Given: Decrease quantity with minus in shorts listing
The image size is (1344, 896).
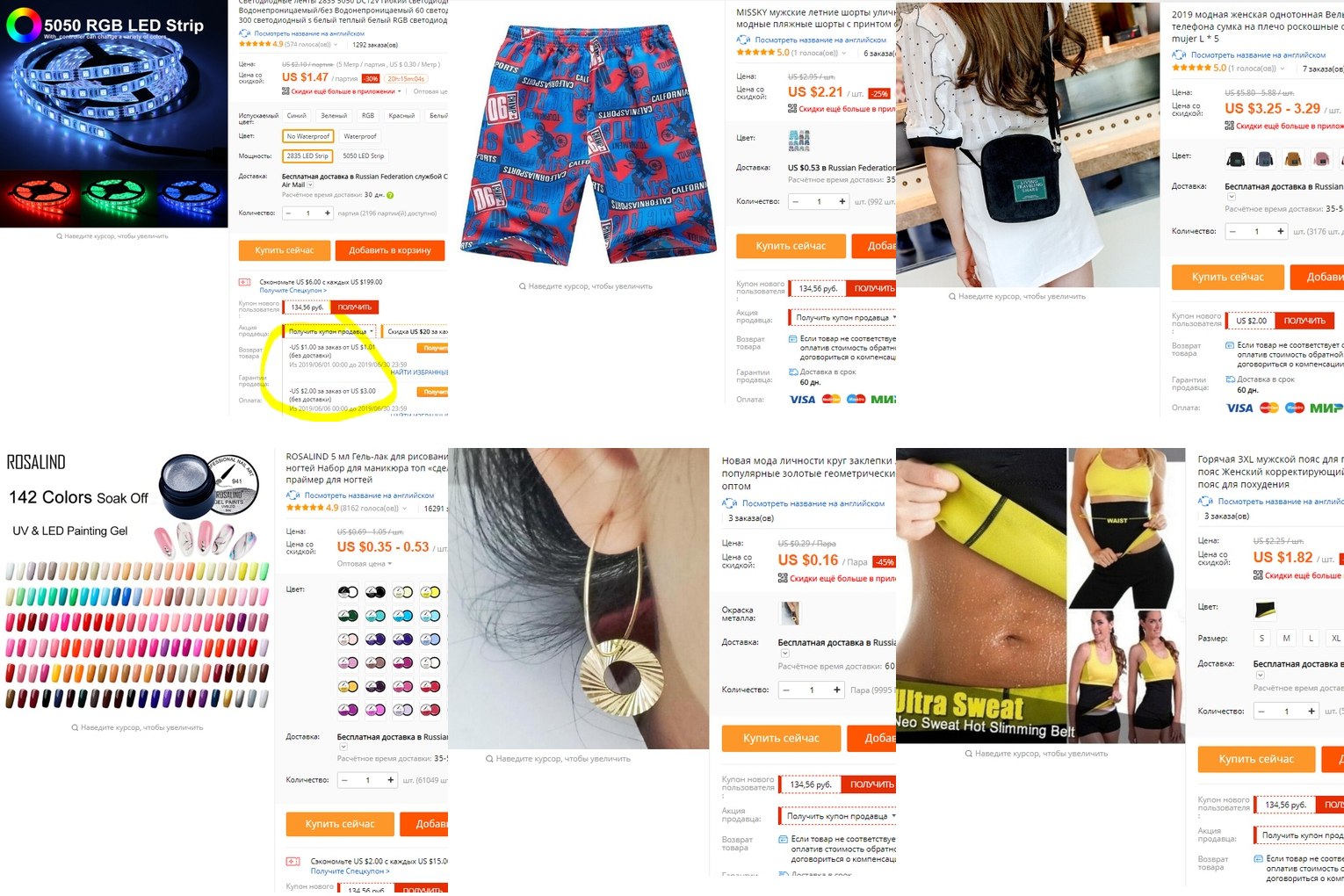Looking at the screenshot, I should click(x=796, y=201).
